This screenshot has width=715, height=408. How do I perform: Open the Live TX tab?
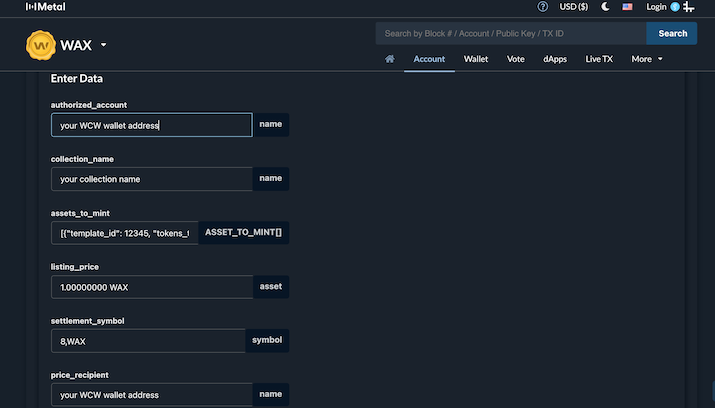[x=599, y=59]
